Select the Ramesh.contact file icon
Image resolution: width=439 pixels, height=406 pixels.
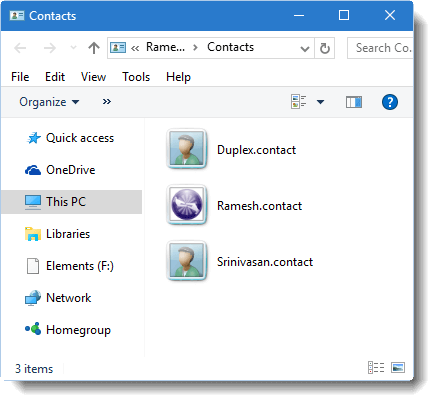(x=187, y=204)
